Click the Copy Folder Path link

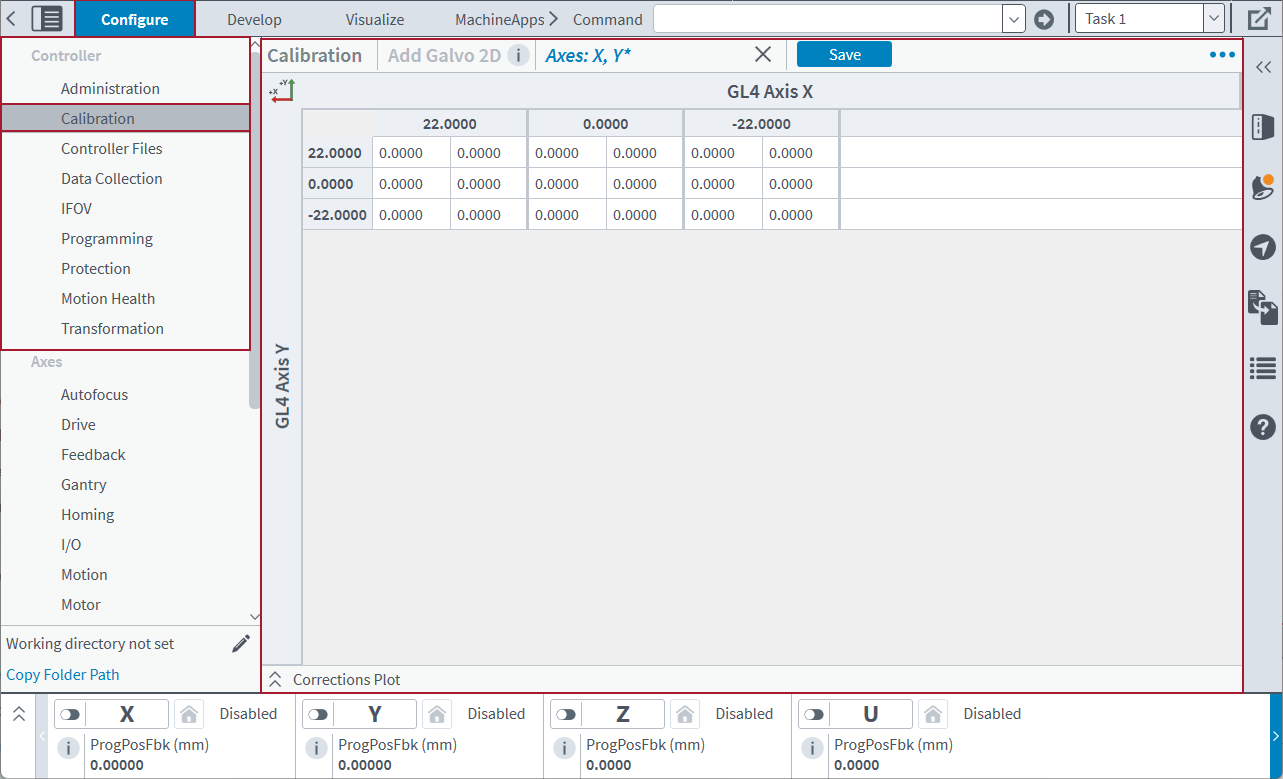pyautogui.click(x=63, y=675)
